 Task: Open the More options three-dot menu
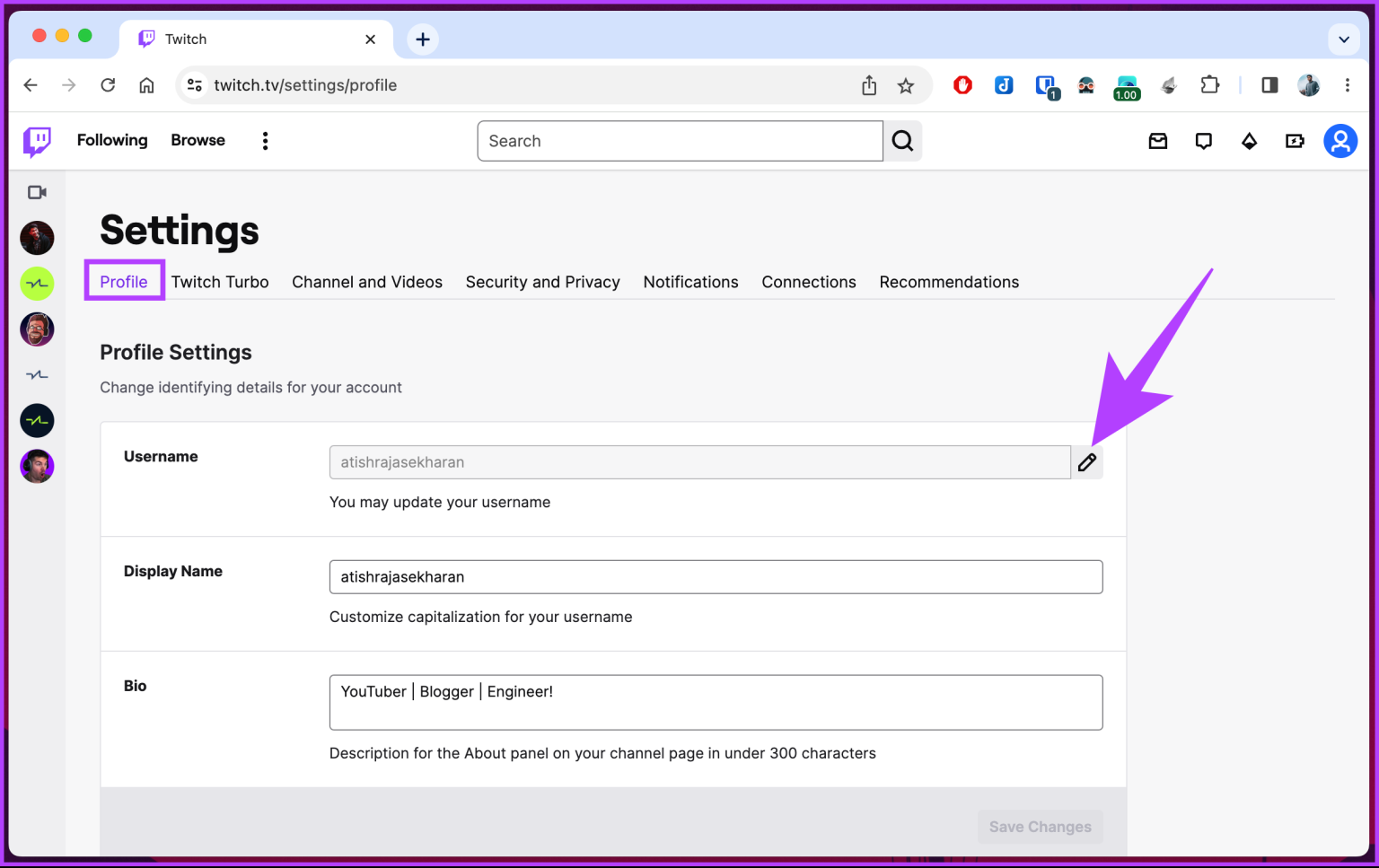[x=265, y=141]
